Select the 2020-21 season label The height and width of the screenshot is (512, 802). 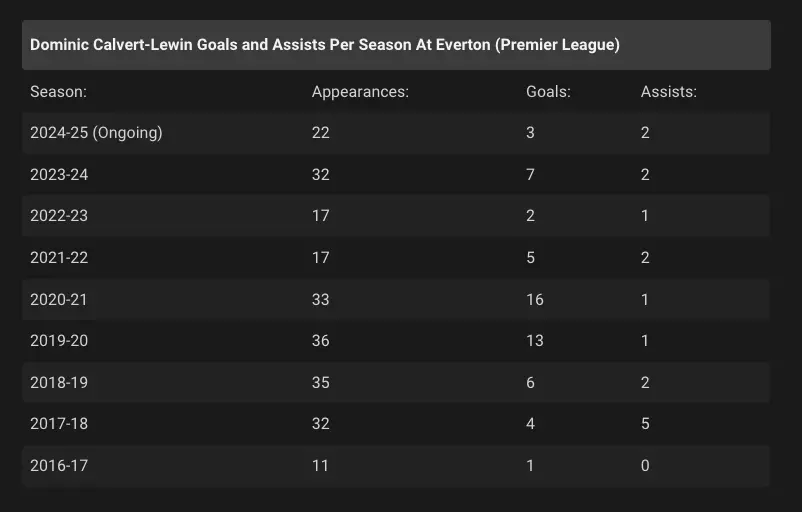[x=59, y=299]
